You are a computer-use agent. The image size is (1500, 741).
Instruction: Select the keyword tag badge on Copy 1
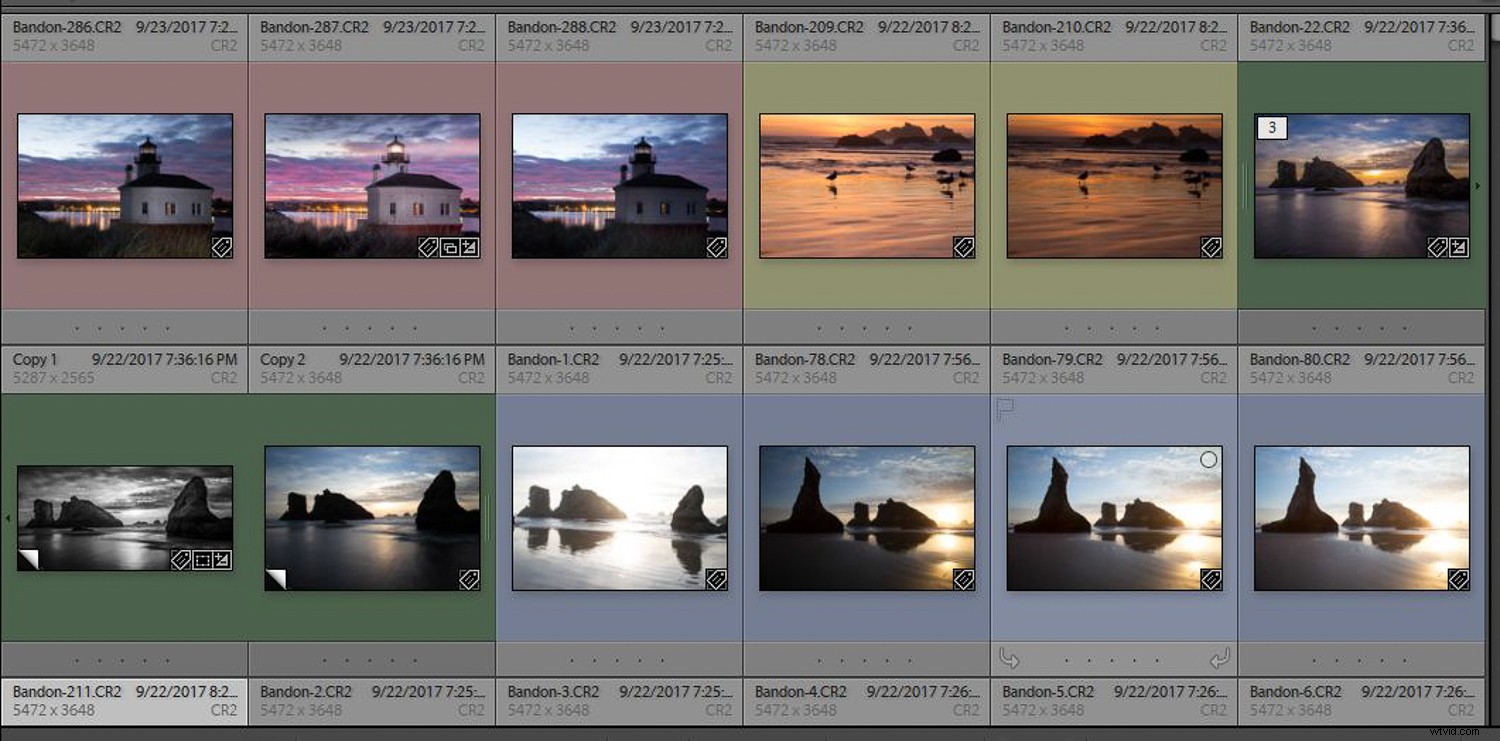point(180,560)
